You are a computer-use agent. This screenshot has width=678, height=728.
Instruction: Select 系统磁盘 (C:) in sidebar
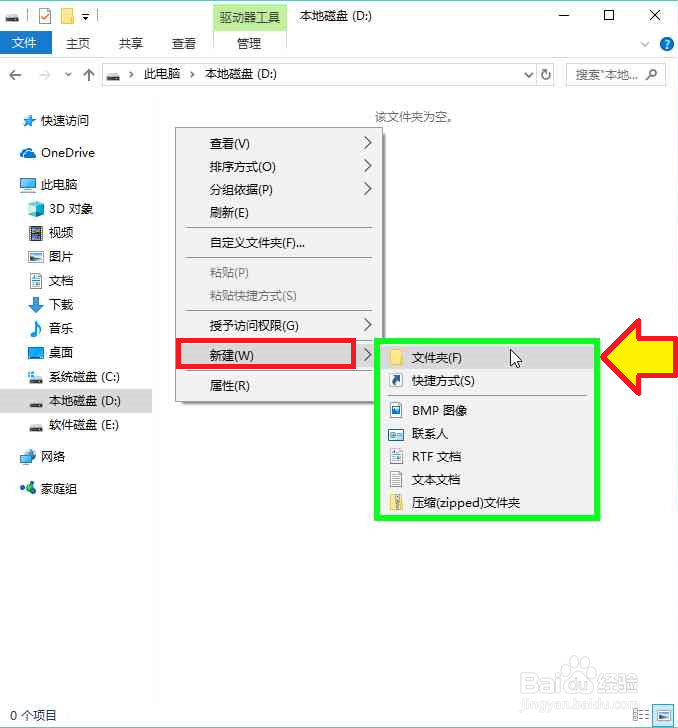coord(84,377)
